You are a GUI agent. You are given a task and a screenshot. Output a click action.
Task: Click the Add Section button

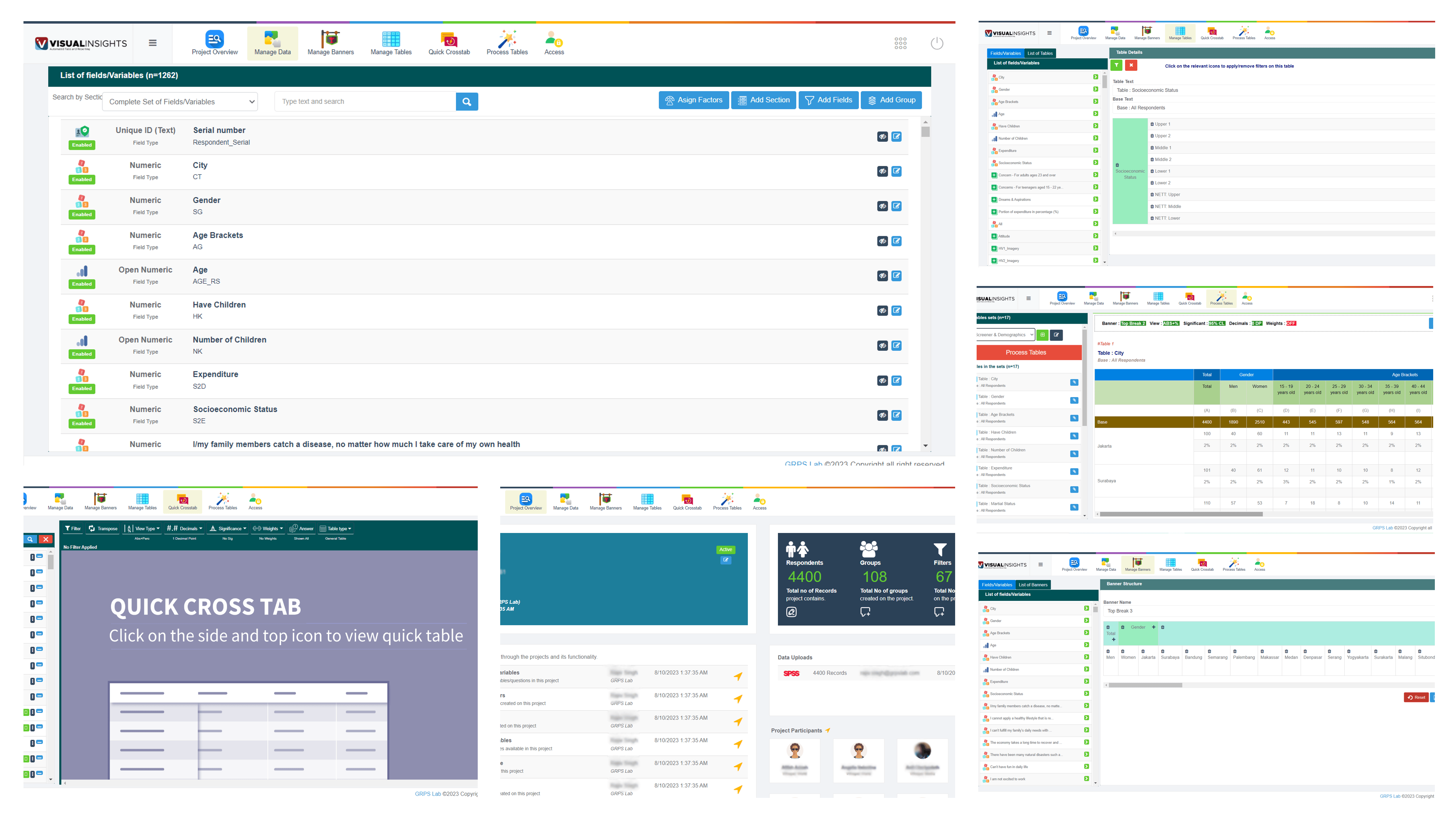tap(764, 100)
